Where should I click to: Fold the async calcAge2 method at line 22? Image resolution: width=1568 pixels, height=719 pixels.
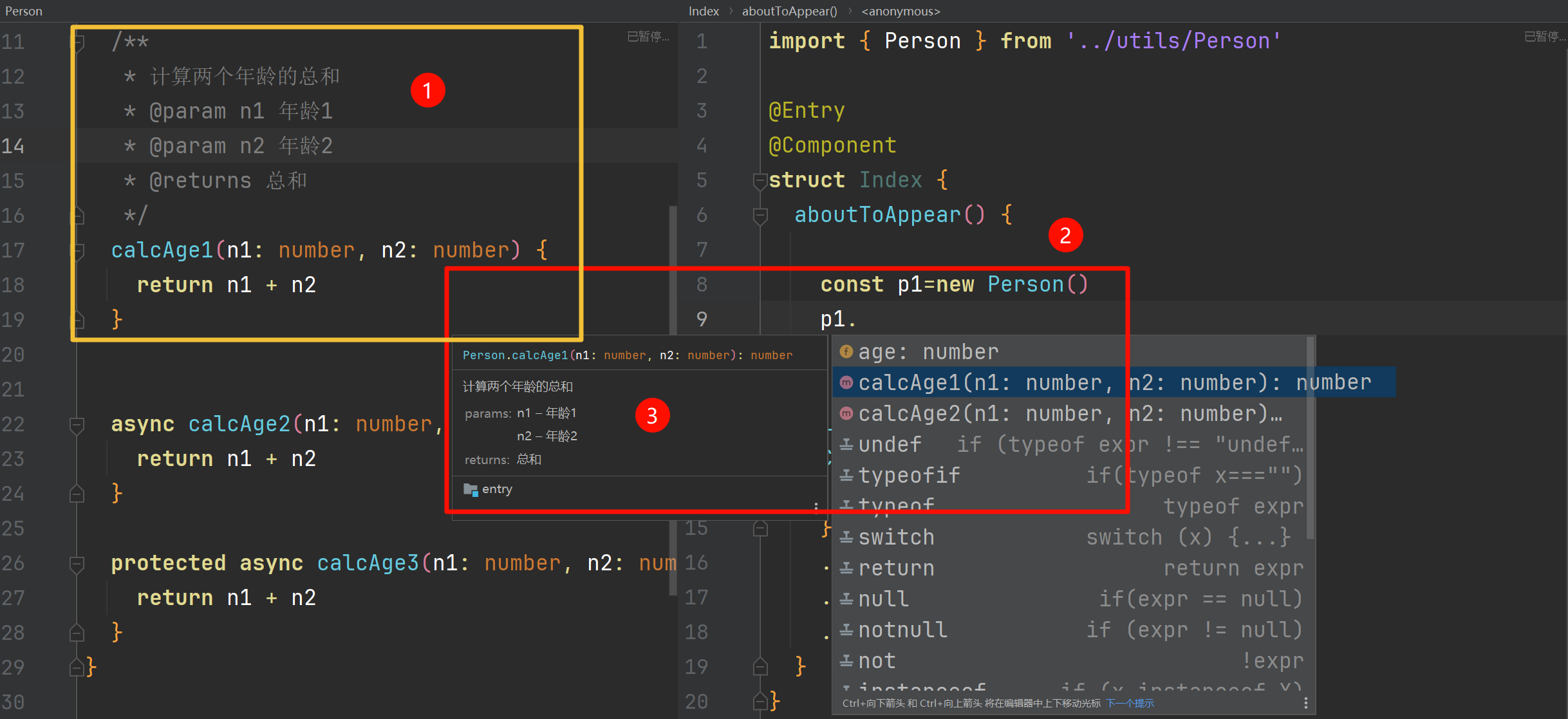[77, 424]
